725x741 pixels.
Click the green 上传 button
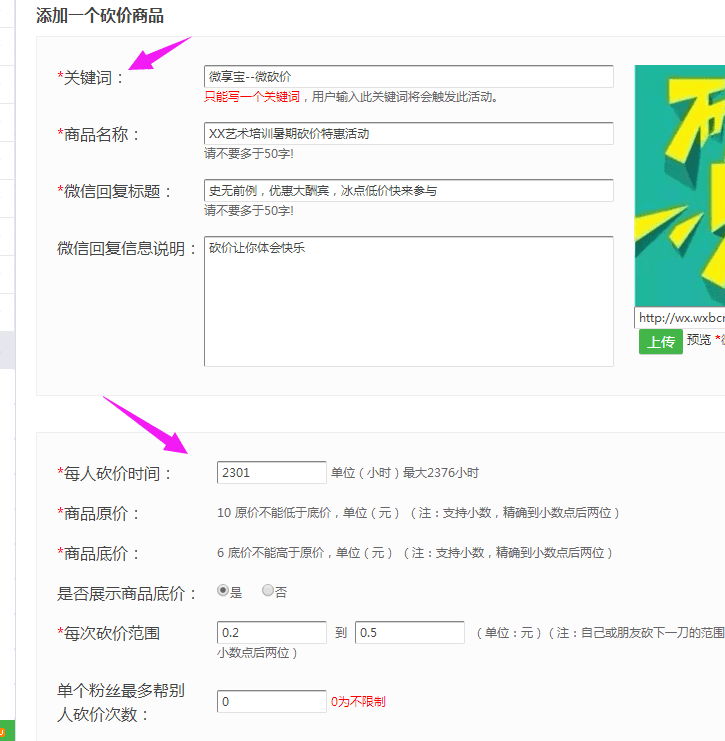point(661,341)
